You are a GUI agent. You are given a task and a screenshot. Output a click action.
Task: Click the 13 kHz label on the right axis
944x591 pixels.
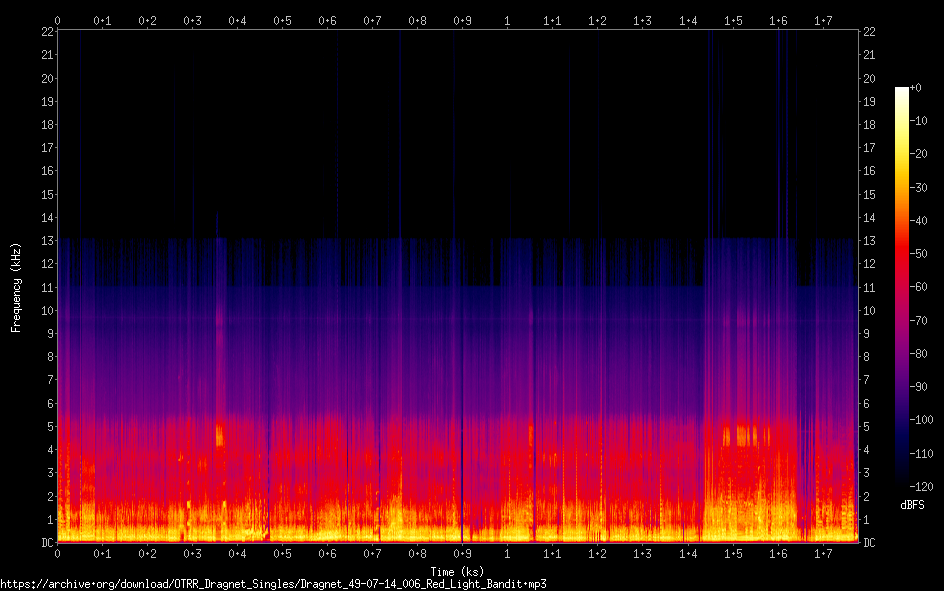pyautogui.click(x=869, y=241)
